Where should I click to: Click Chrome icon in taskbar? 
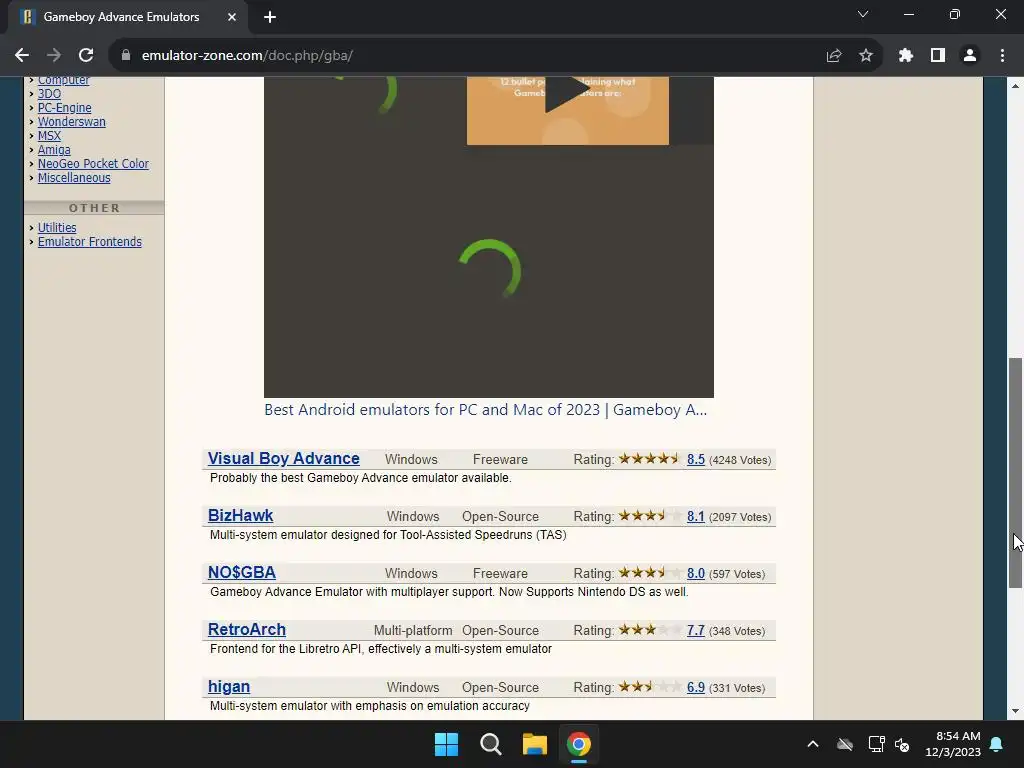click(579, 744)
